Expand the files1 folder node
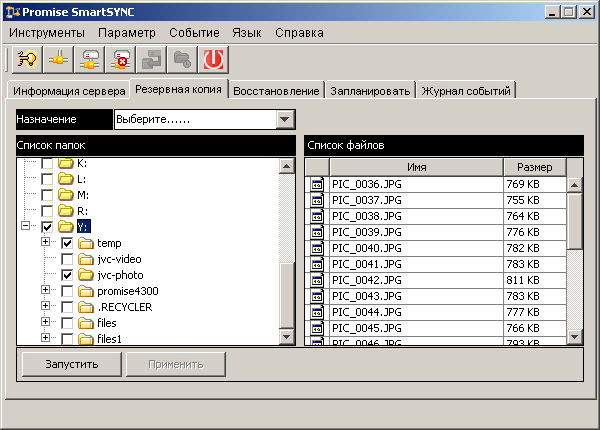This screenshot has height=430, width=600. 46,338
